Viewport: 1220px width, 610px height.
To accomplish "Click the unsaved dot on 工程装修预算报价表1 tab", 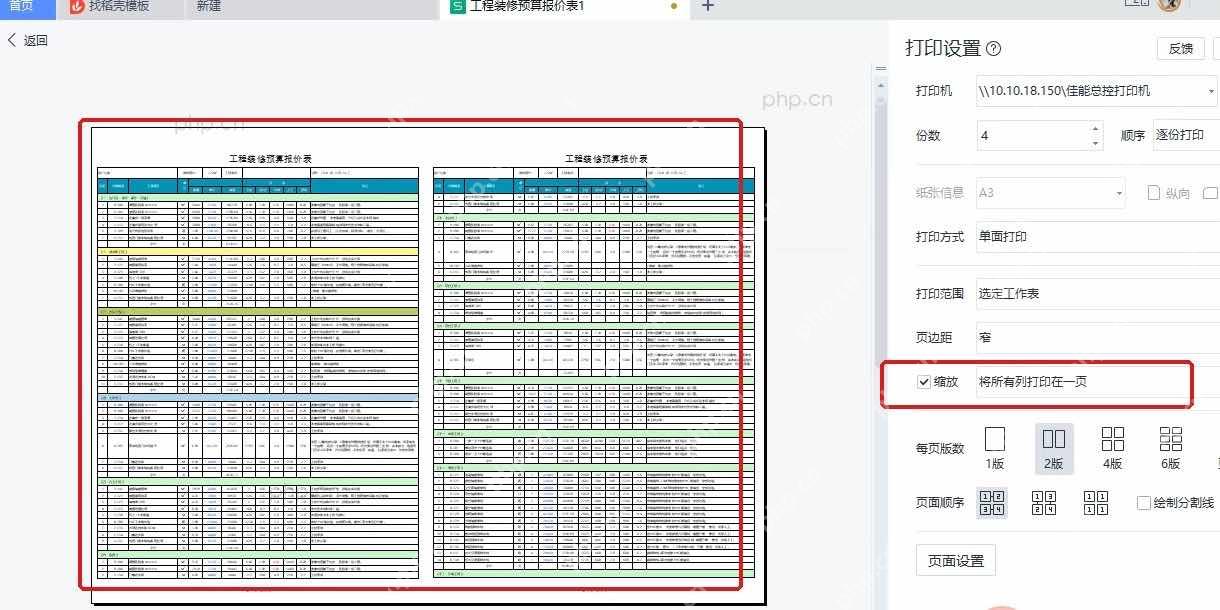I will [673, 6].
